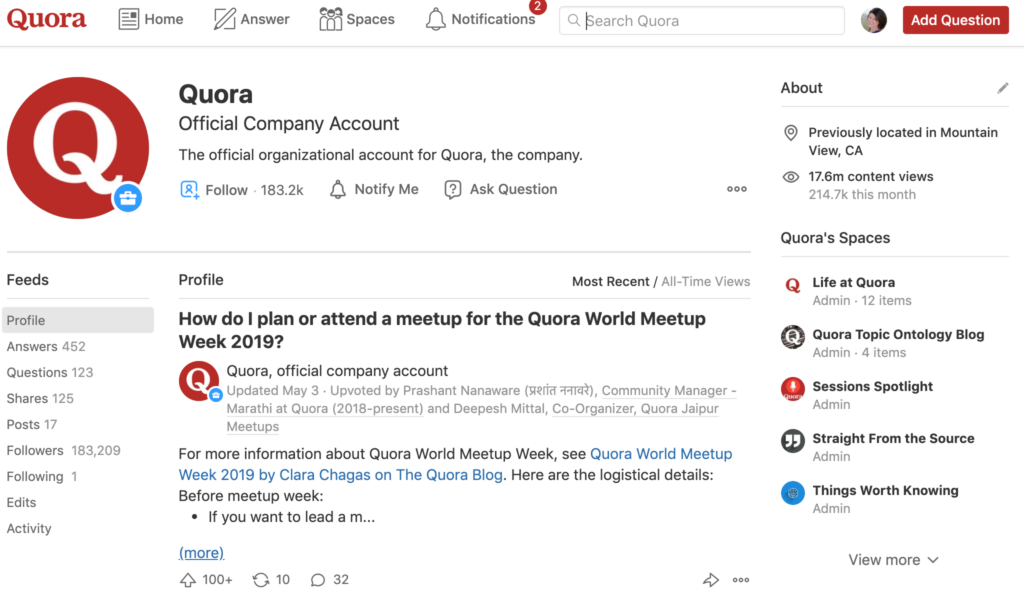Open Community Manager - Marathi credential link
This screenshot has width=1024, height=594.
coord(481,399)
